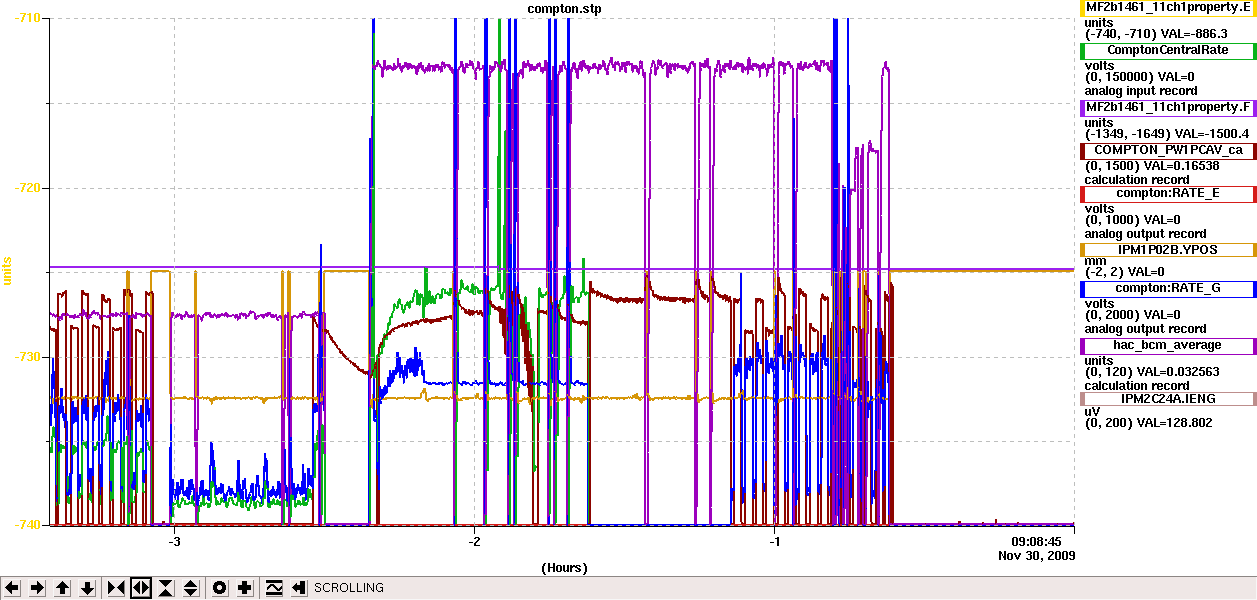Click the -3 hours axis label
The image size is (1257, 600).
pyautogui.click(x=174, y=542)
